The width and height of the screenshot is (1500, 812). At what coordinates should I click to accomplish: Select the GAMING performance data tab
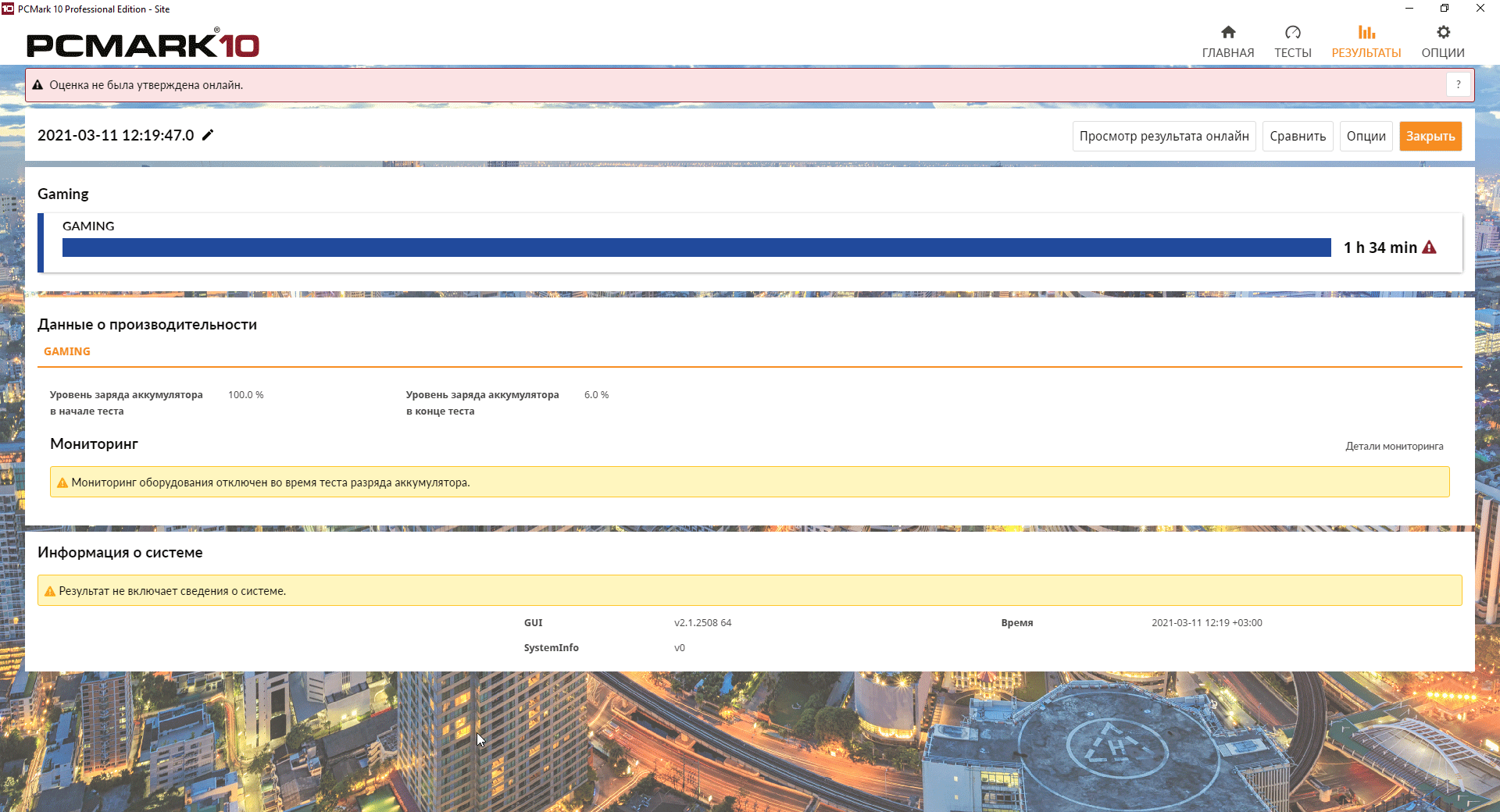[67, 351]
